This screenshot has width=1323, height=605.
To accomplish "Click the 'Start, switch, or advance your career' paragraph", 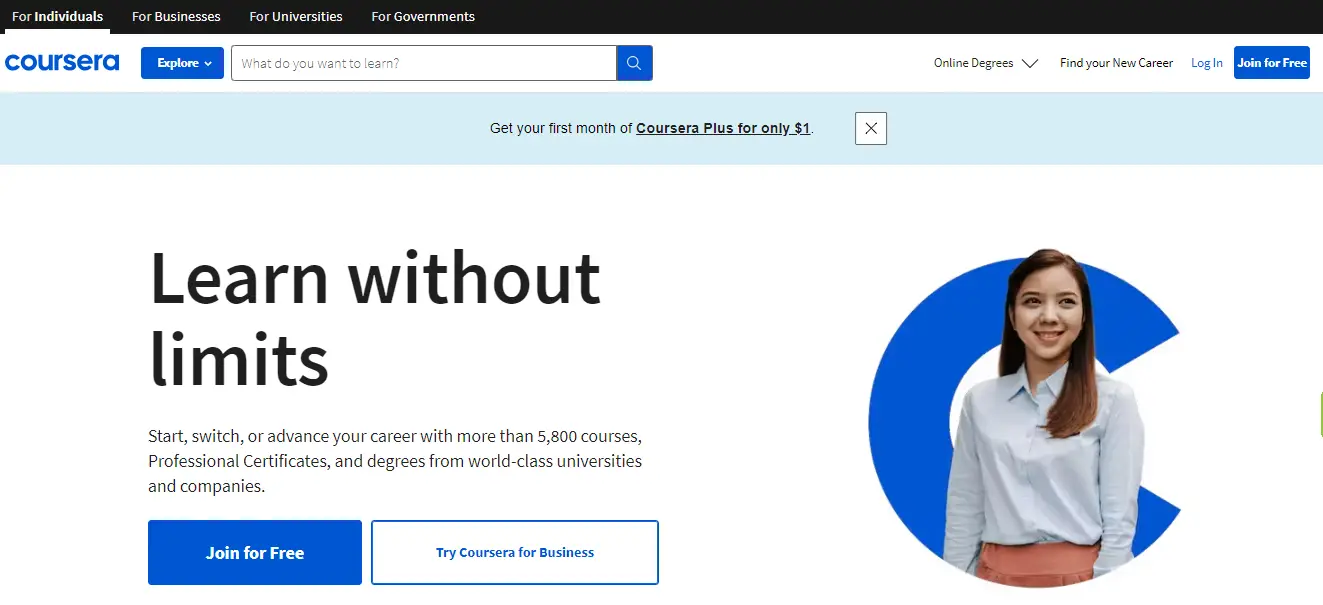I will pos(395,461).
